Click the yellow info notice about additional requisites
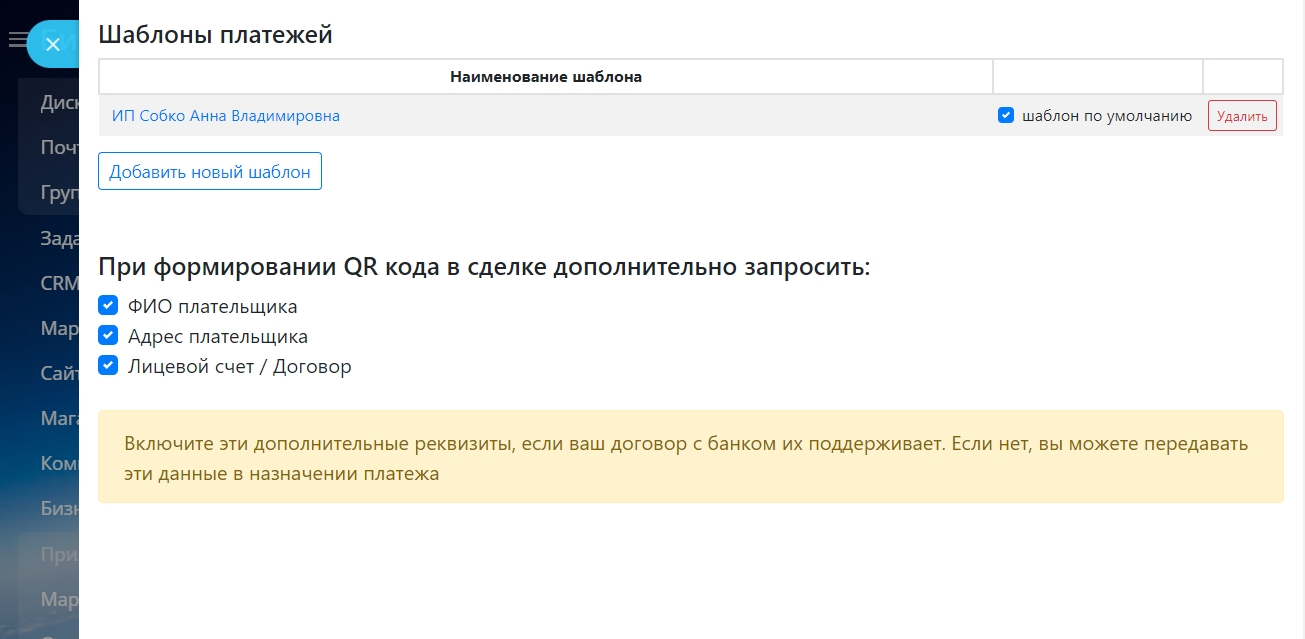The width and height of the screenshot is (1305, 639). [x=690, y=457]
